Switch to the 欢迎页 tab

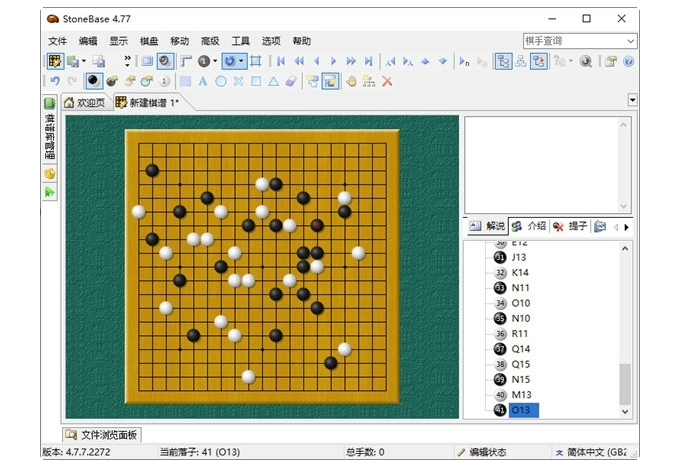tap(84, 103)
